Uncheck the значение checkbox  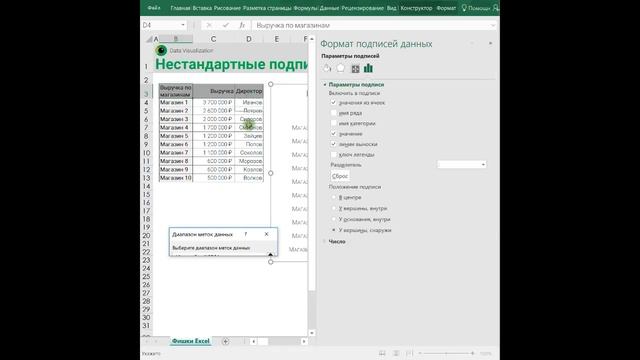[x=333, y=133]
